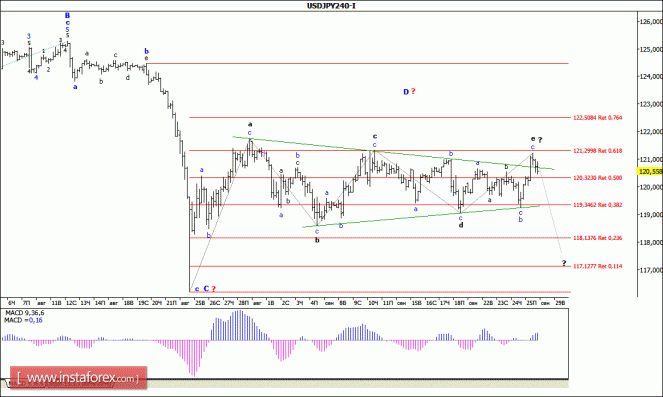663x397 pixels.
Task: Click the blue C wave label at bottom
Action: click(206, 289)
